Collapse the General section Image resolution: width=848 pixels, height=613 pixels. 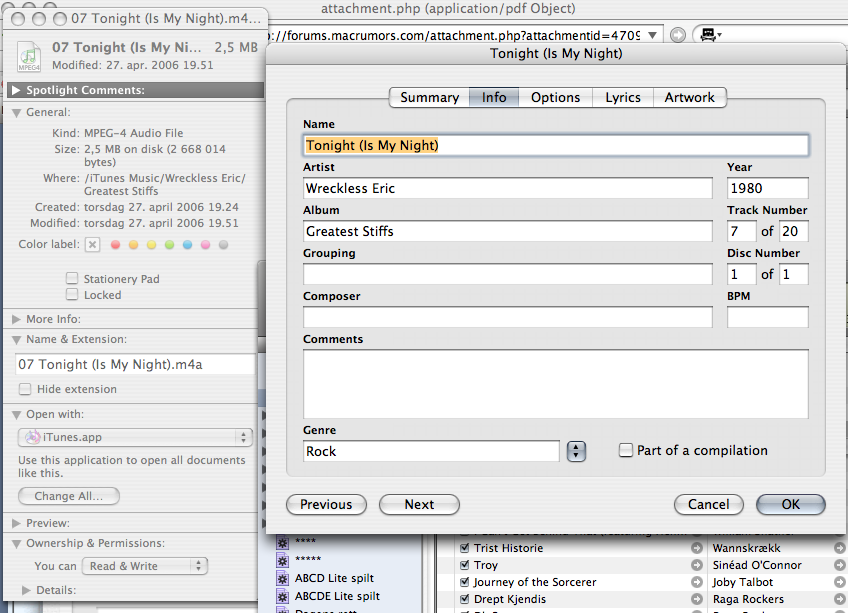(x=16, y=113)
